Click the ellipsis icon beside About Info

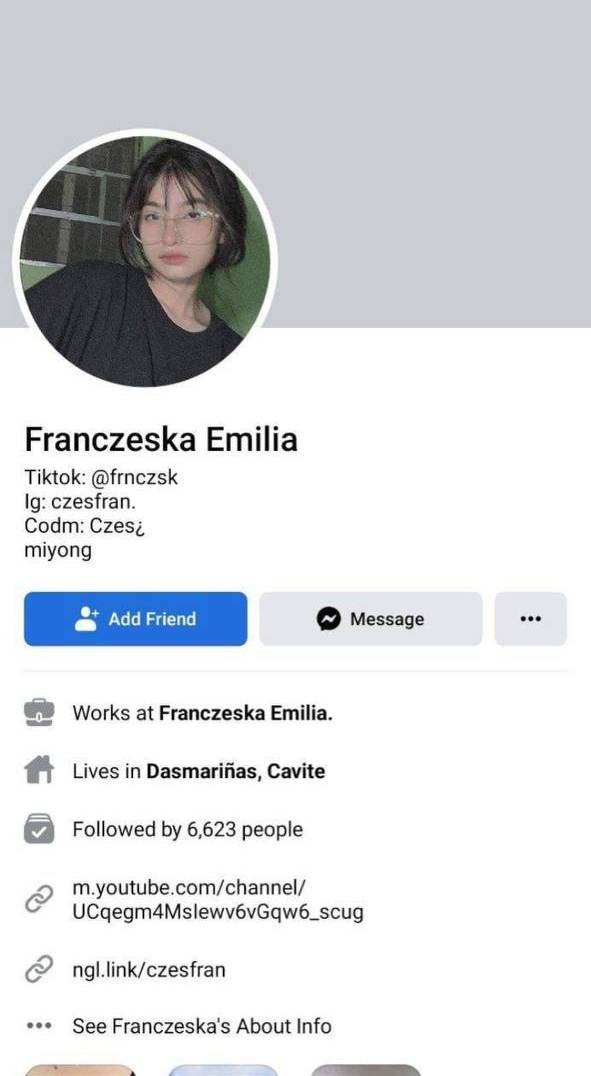click(39, 1026)
